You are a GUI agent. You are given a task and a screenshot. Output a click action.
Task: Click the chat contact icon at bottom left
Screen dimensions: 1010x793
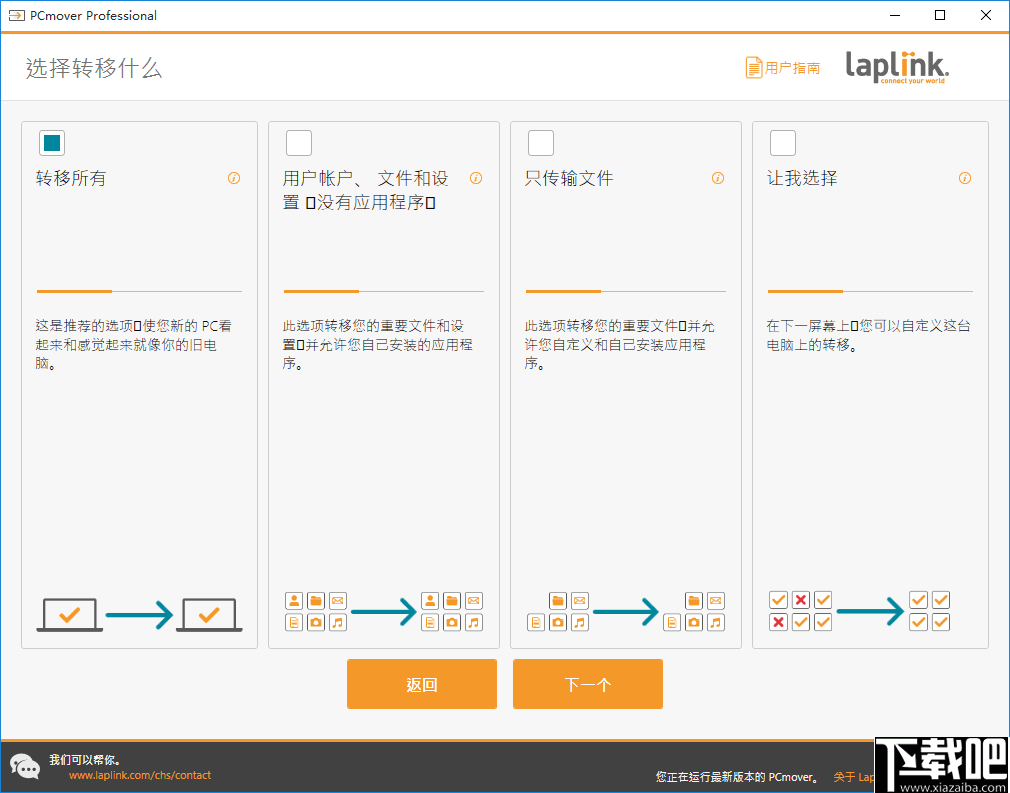[x=24, y=766]
